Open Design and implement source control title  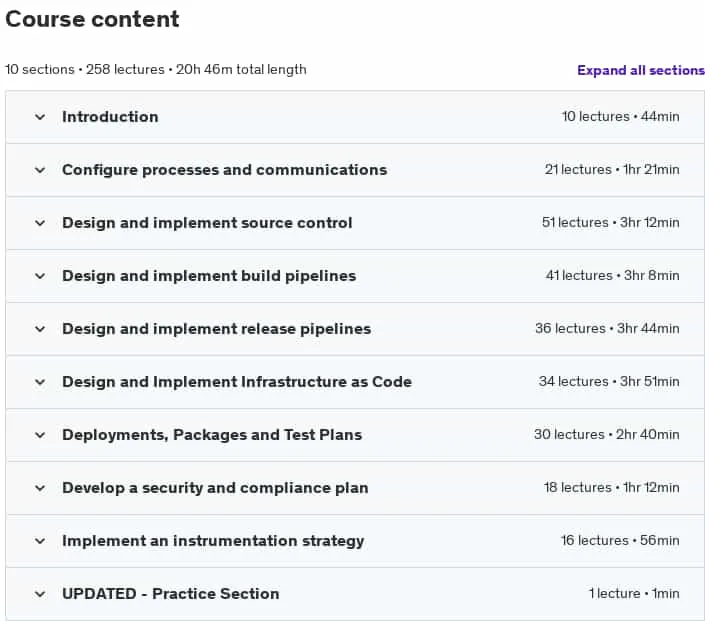tap(207, 223)
